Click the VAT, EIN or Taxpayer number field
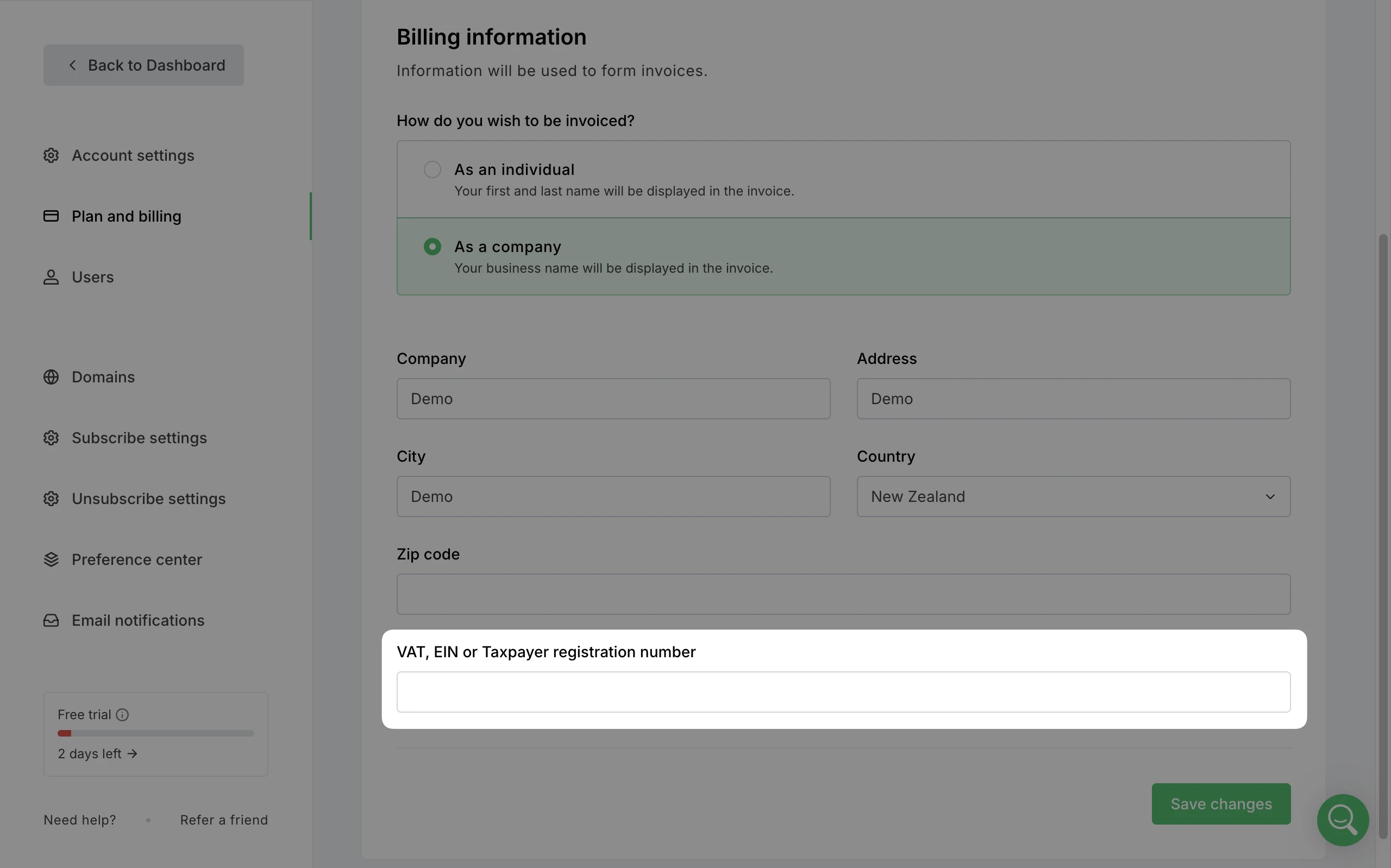This screenshot has width=1391, height=868. 843,693
